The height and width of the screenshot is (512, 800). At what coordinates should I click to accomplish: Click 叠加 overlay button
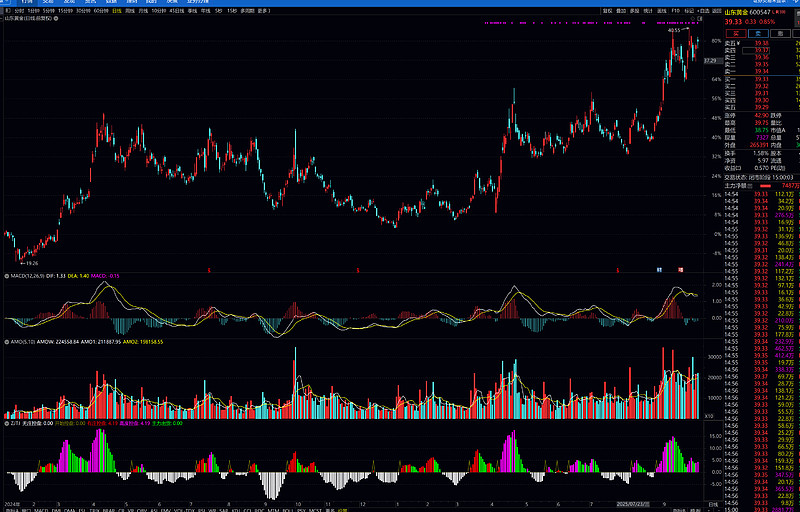[621, 11]
